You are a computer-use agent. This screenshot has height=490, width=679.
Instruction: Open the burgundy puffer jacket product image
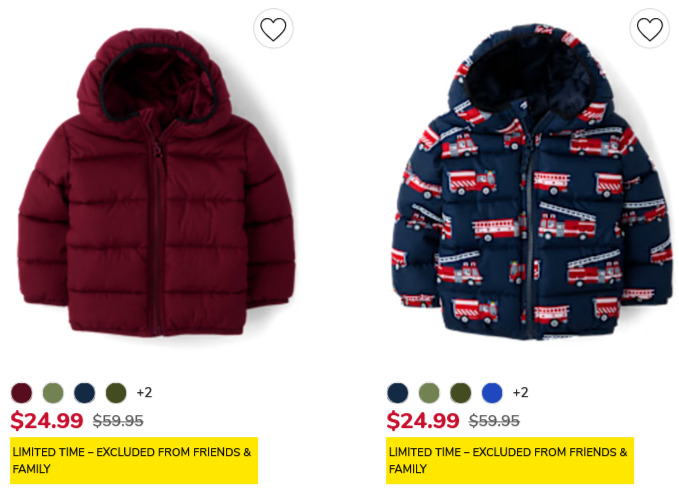[x=156, y=183]
